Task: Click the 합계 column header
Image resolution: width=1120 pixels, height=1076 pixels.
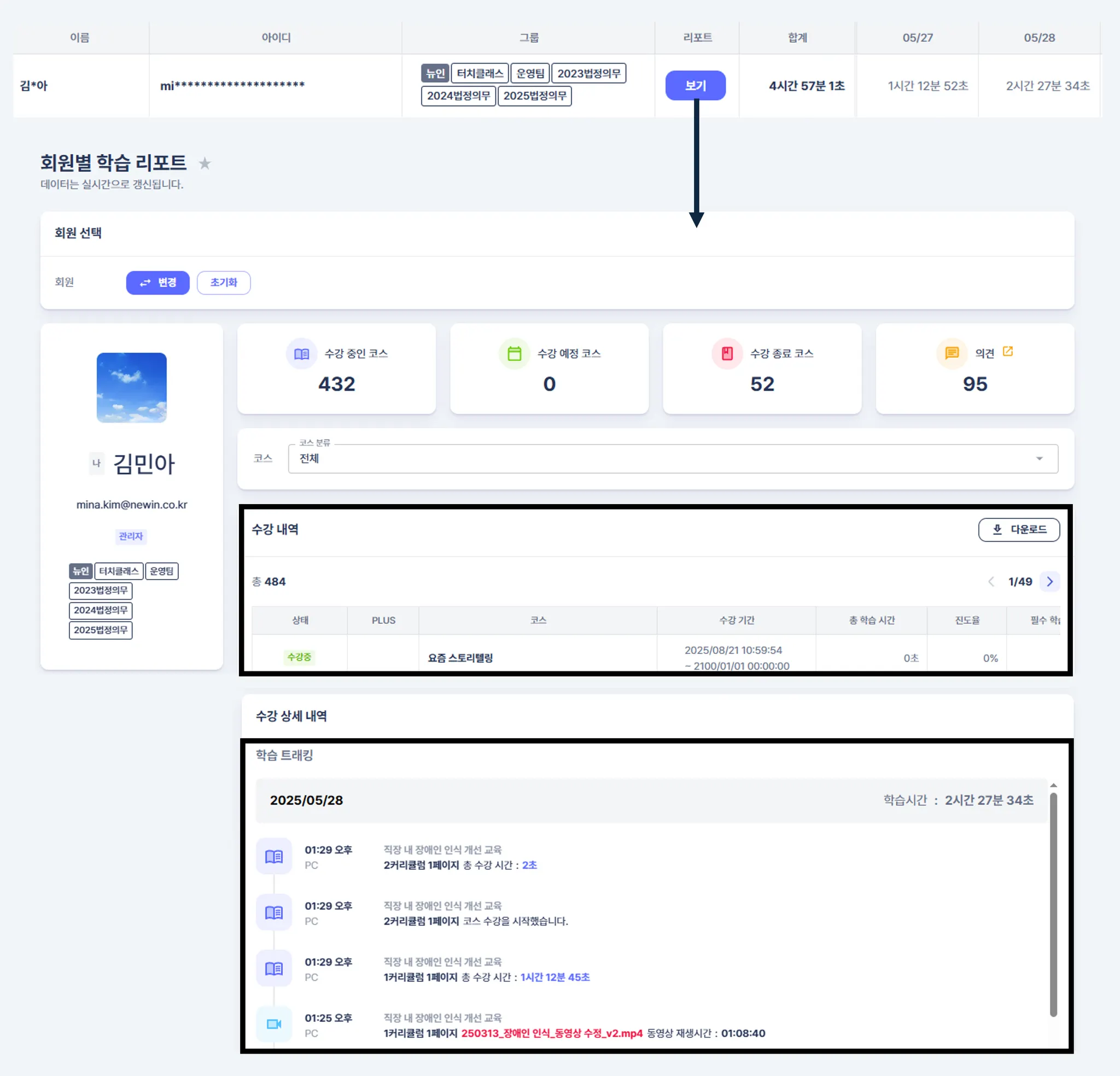Action: click(x=797, y=38)
